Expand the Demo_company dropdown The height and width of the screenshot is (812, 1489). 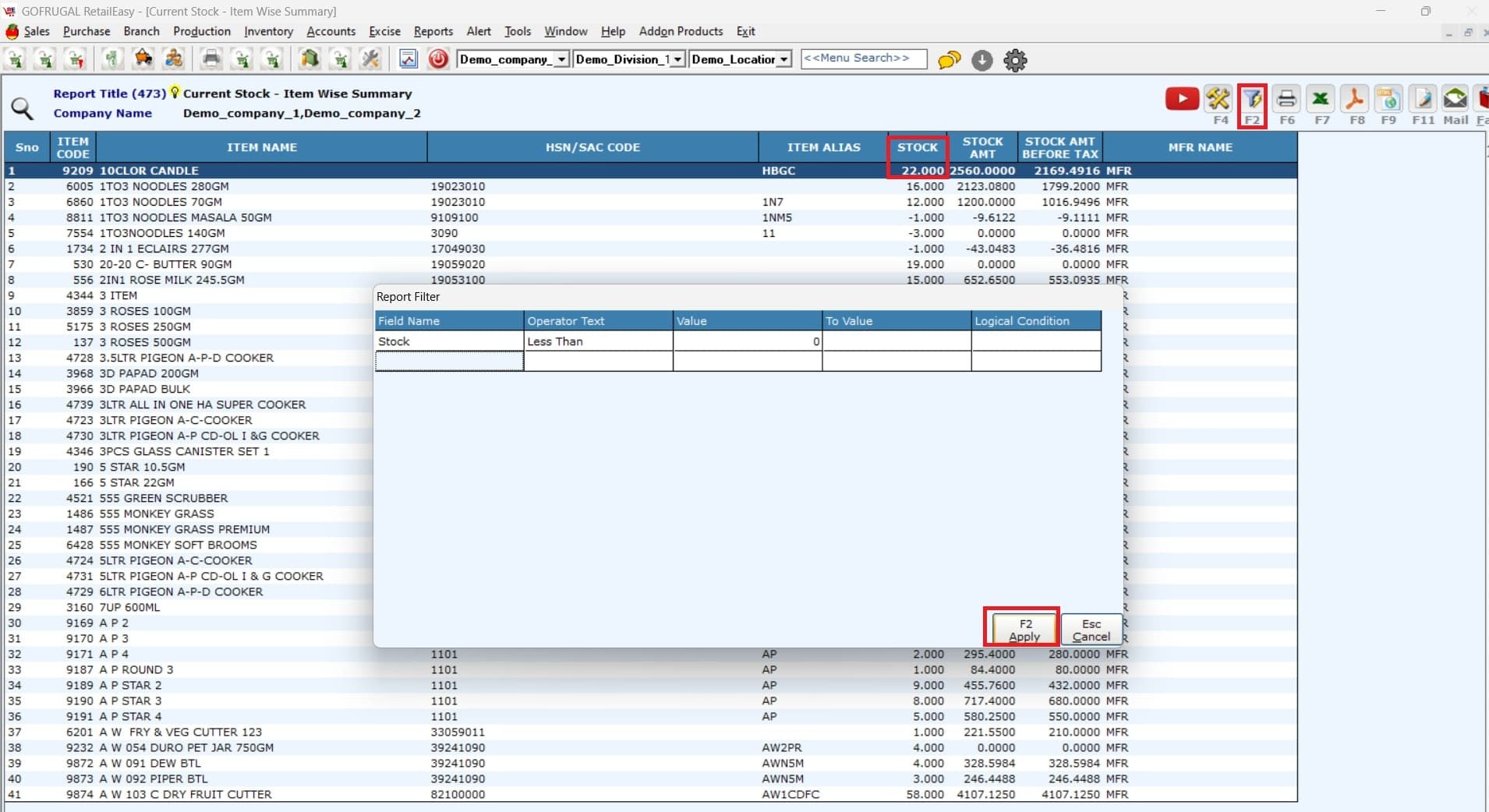tap(561, 59)
